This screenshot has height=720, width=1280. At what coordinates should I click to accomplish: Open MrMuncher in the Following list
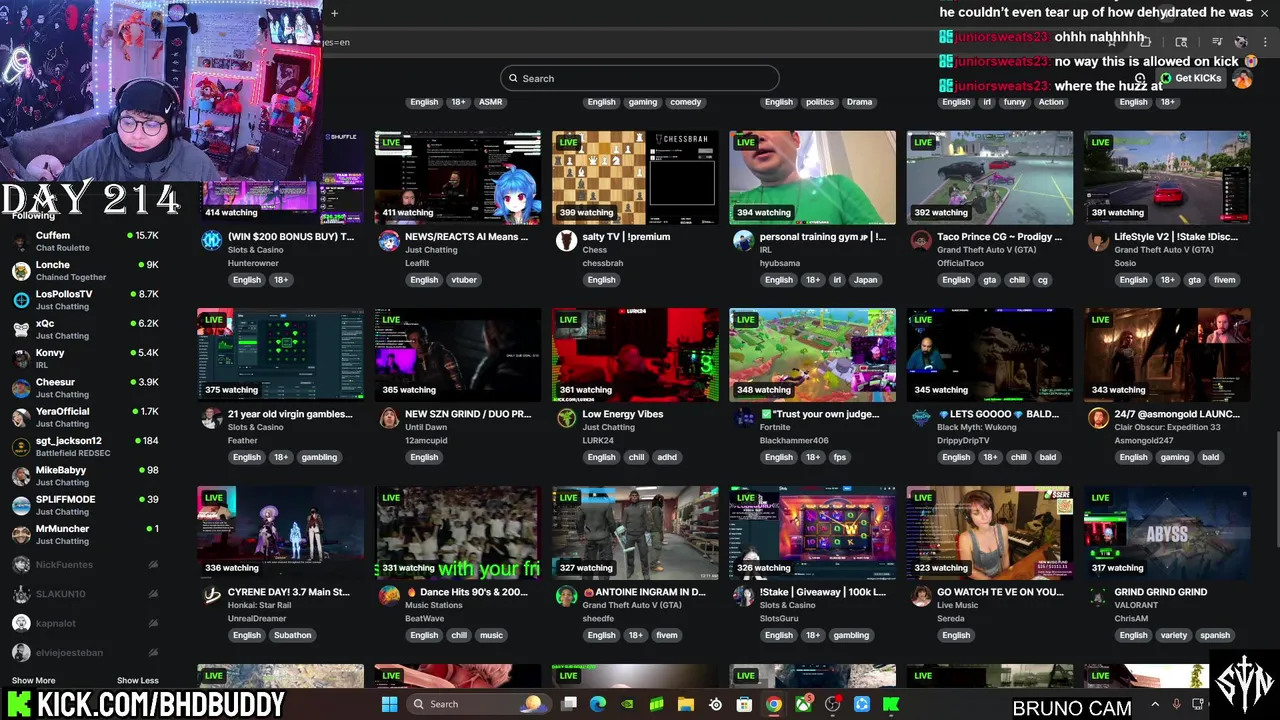point(85,534)
